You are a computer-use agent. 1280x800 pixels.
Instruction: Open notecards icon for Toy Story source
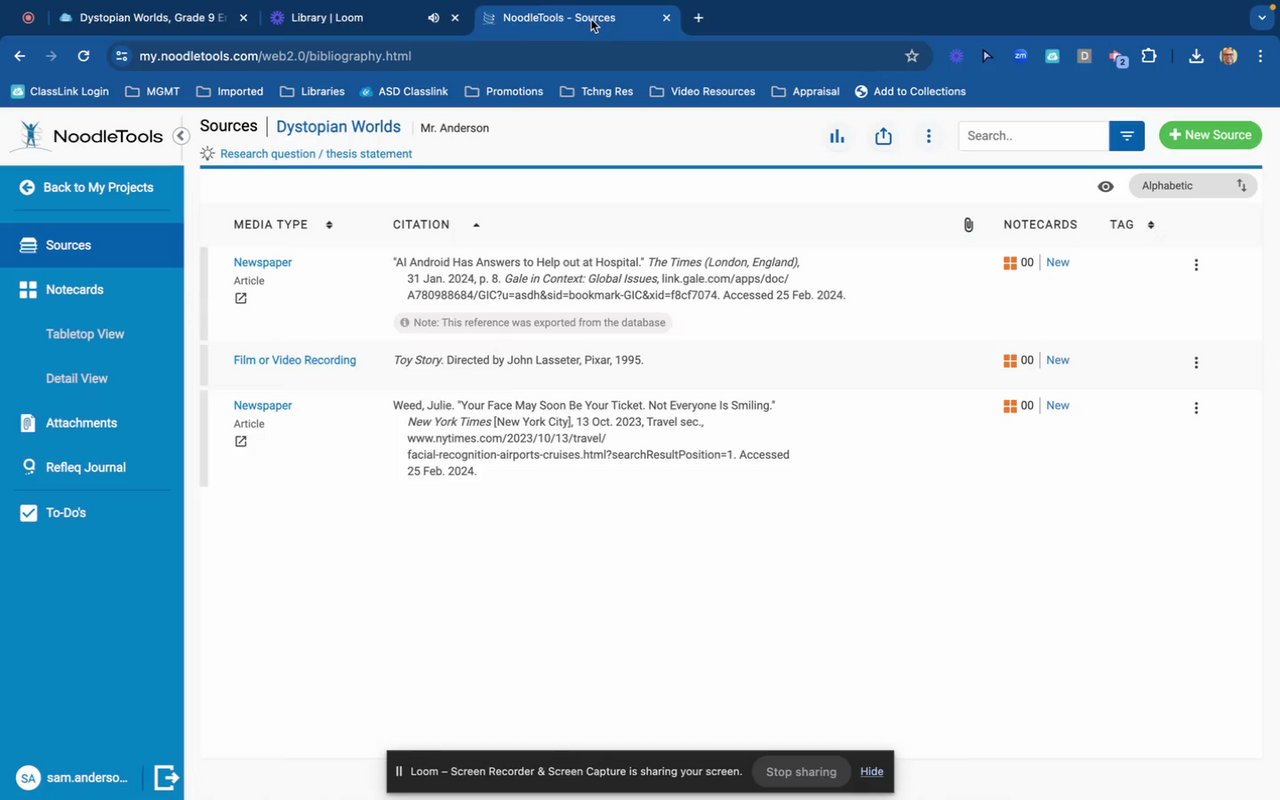(1010, 360)
